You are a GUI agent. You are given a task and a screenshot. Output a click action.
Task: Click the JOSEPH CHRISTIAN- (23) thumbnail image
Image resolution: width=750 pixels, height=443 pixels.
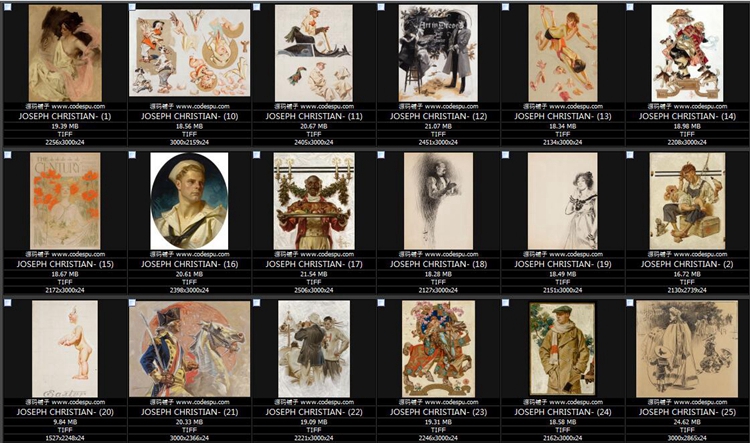pos(438,348)
